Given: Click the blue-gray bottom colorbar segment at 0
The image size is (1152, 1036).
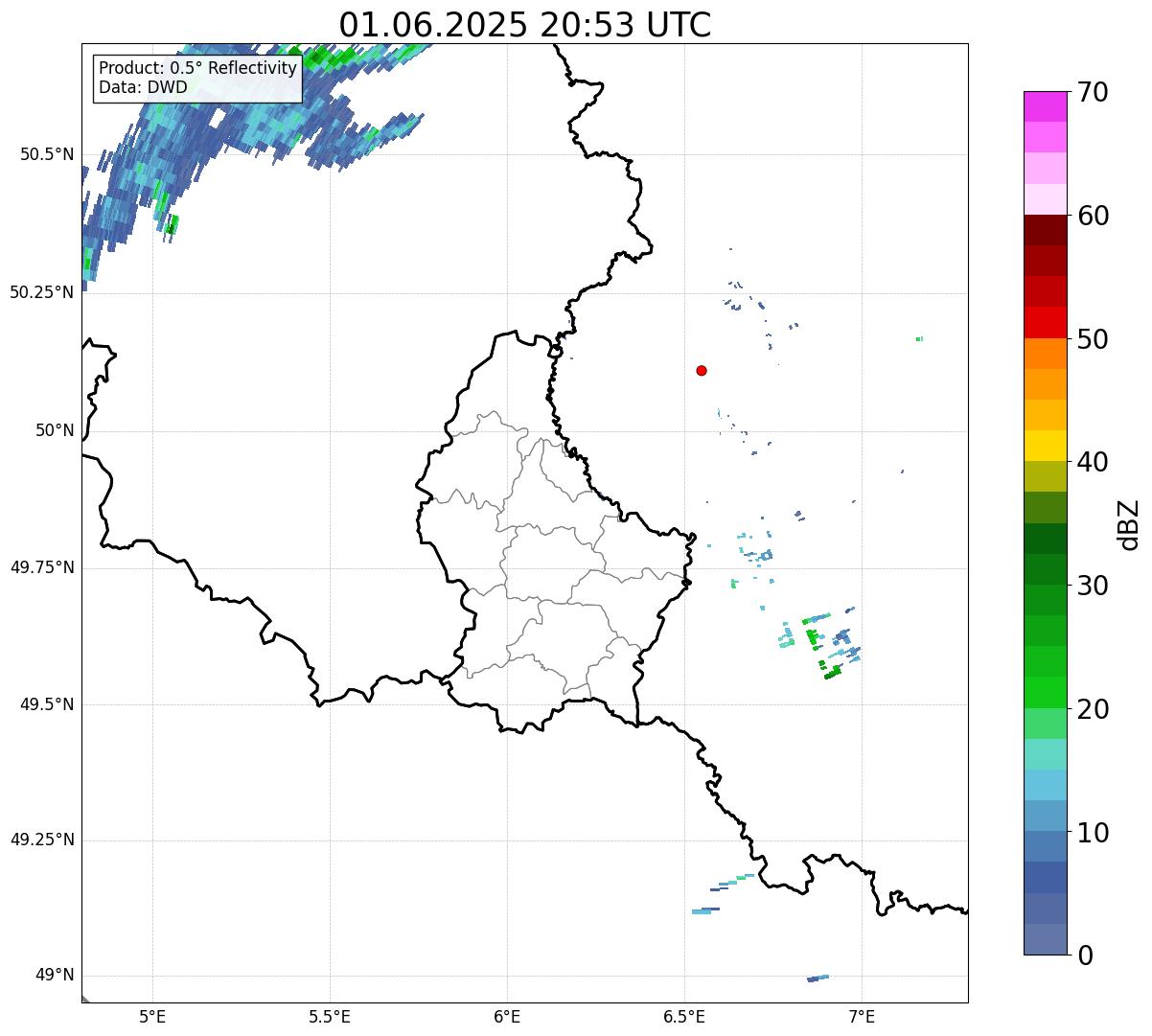Looking at the screenshot, I should 1045,939.
